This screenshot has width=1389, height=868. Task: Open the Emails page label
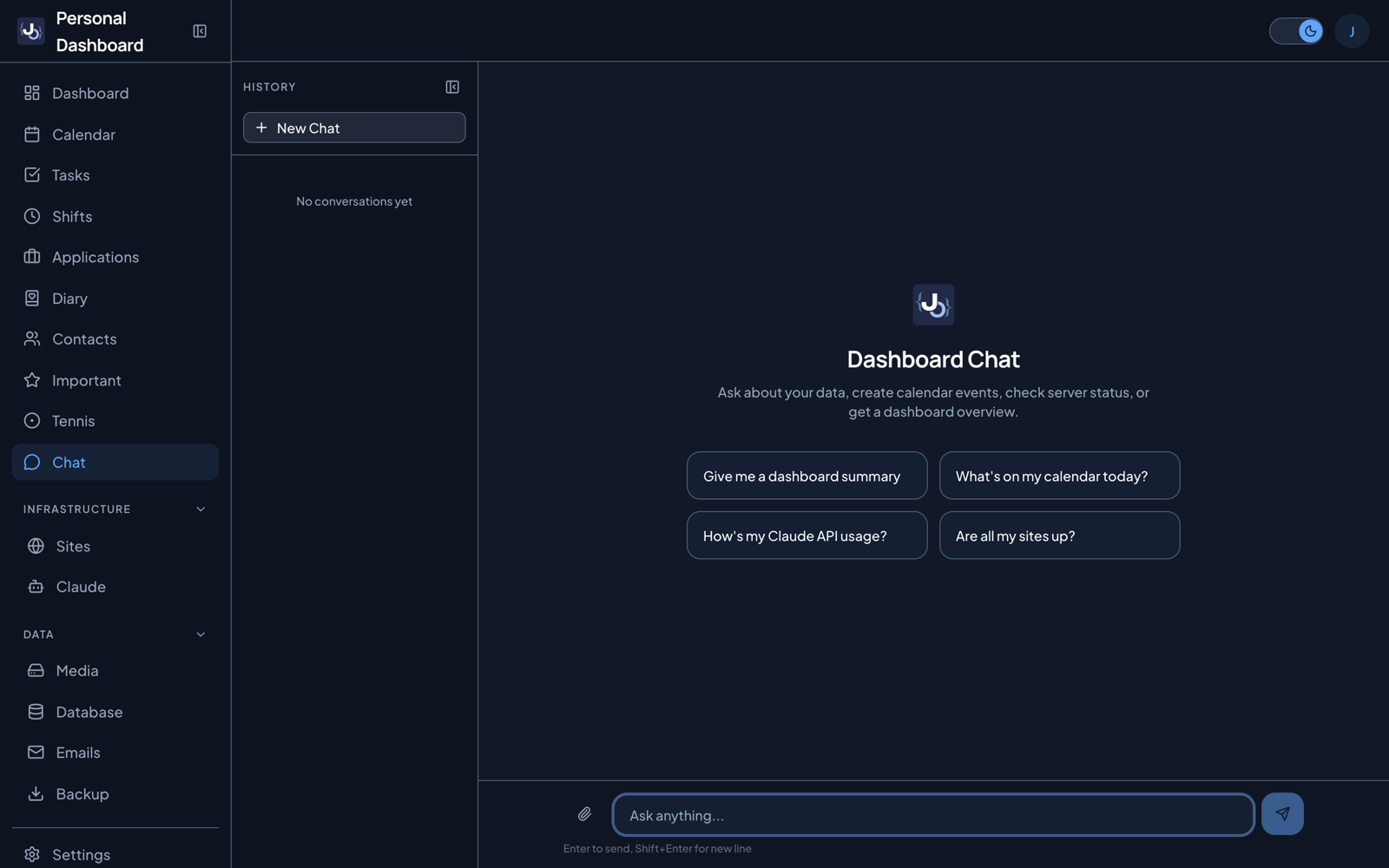pos(78,753)
